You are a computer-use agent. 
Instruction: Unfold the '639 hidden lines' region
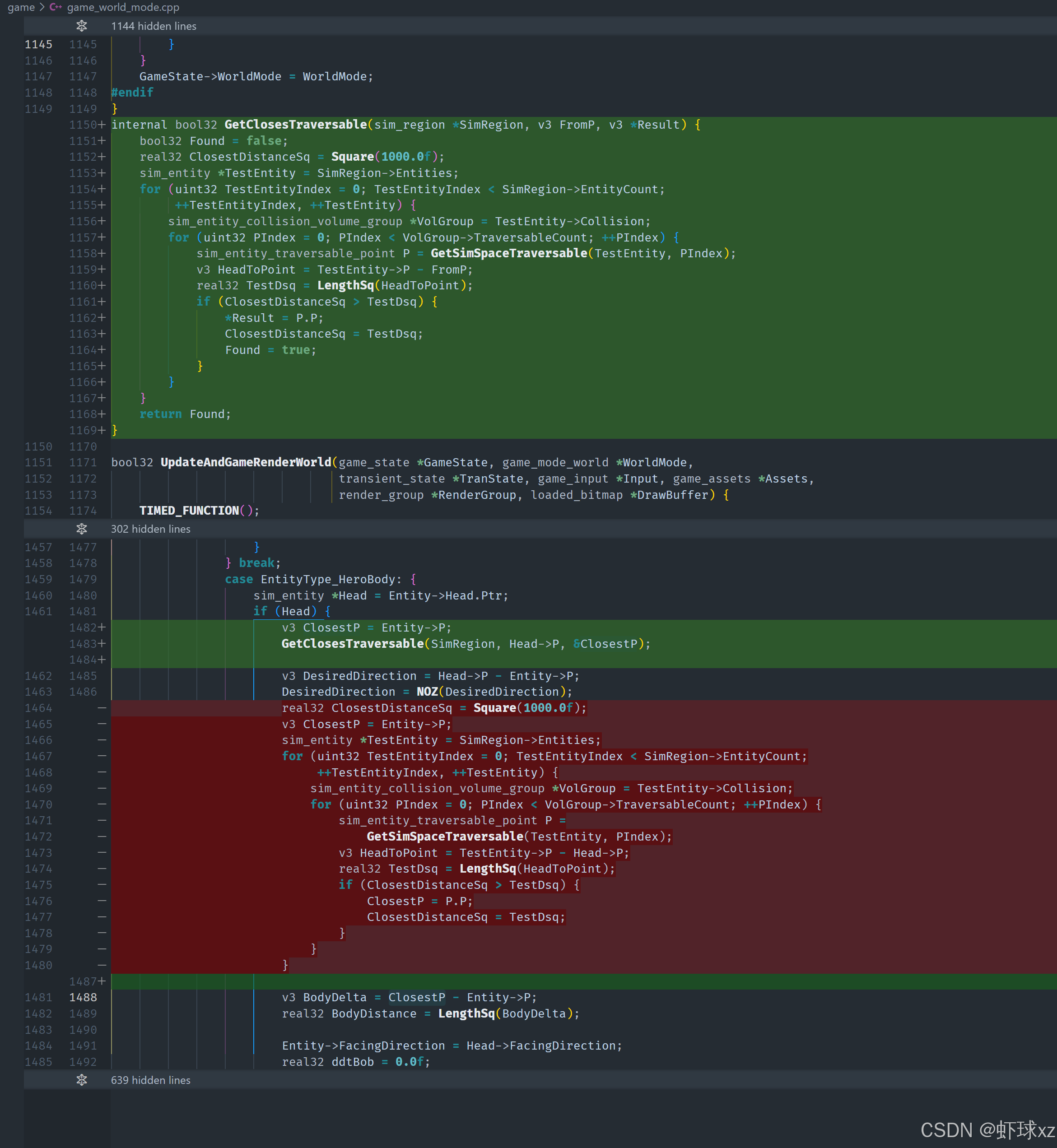[150, 1080]
